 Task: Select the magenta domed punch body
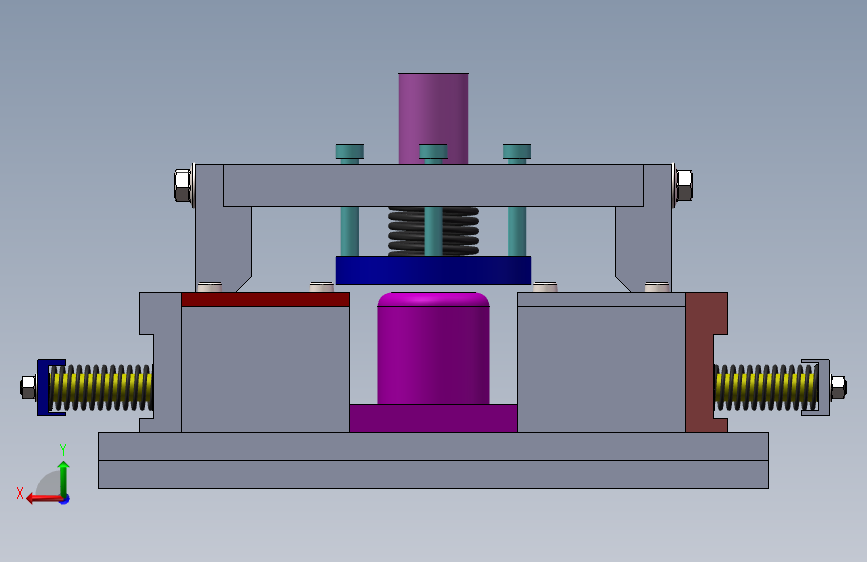coord(434,348)
